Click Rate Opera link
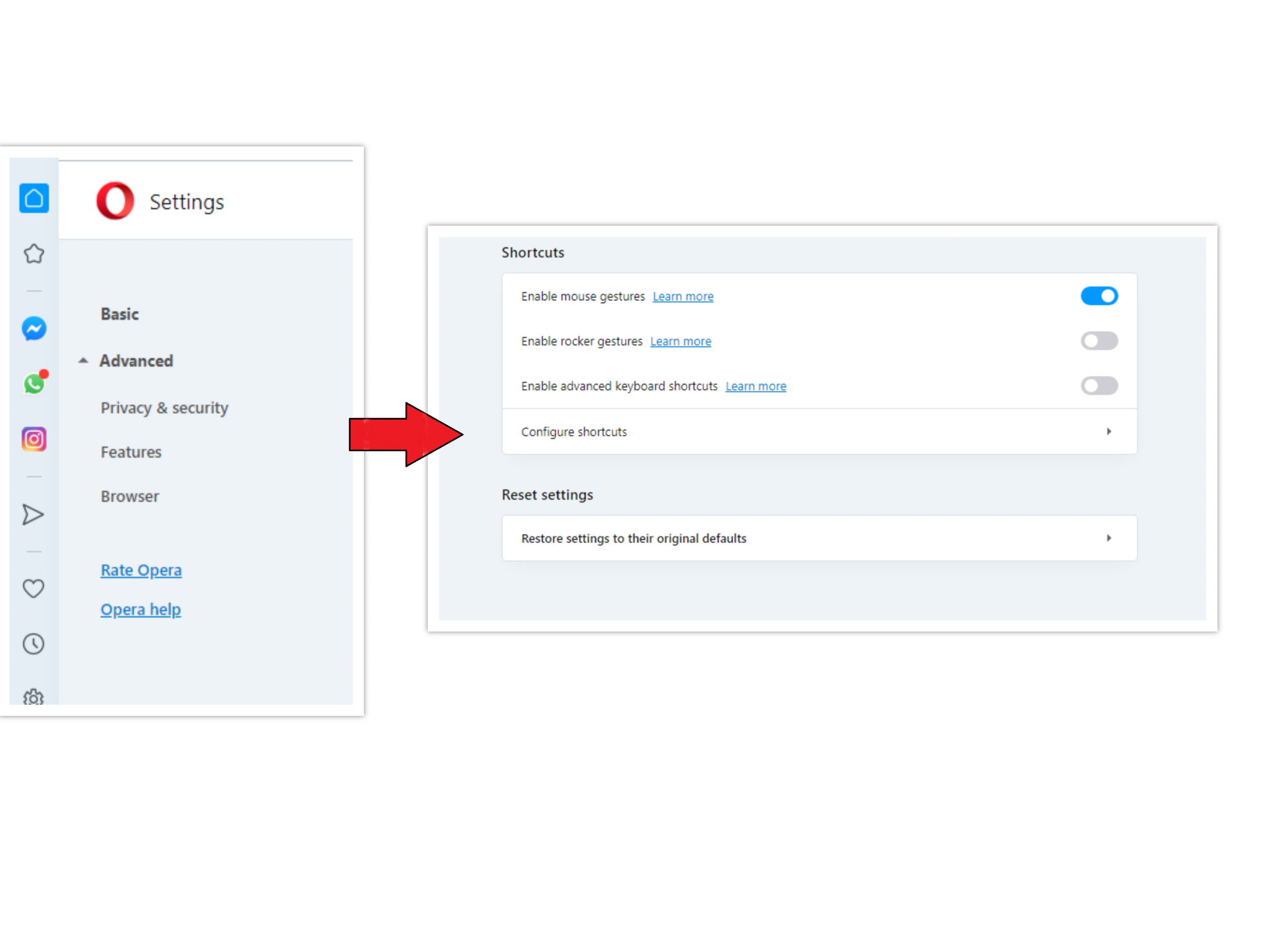The image size is (1270, 952). click(141, 569)
